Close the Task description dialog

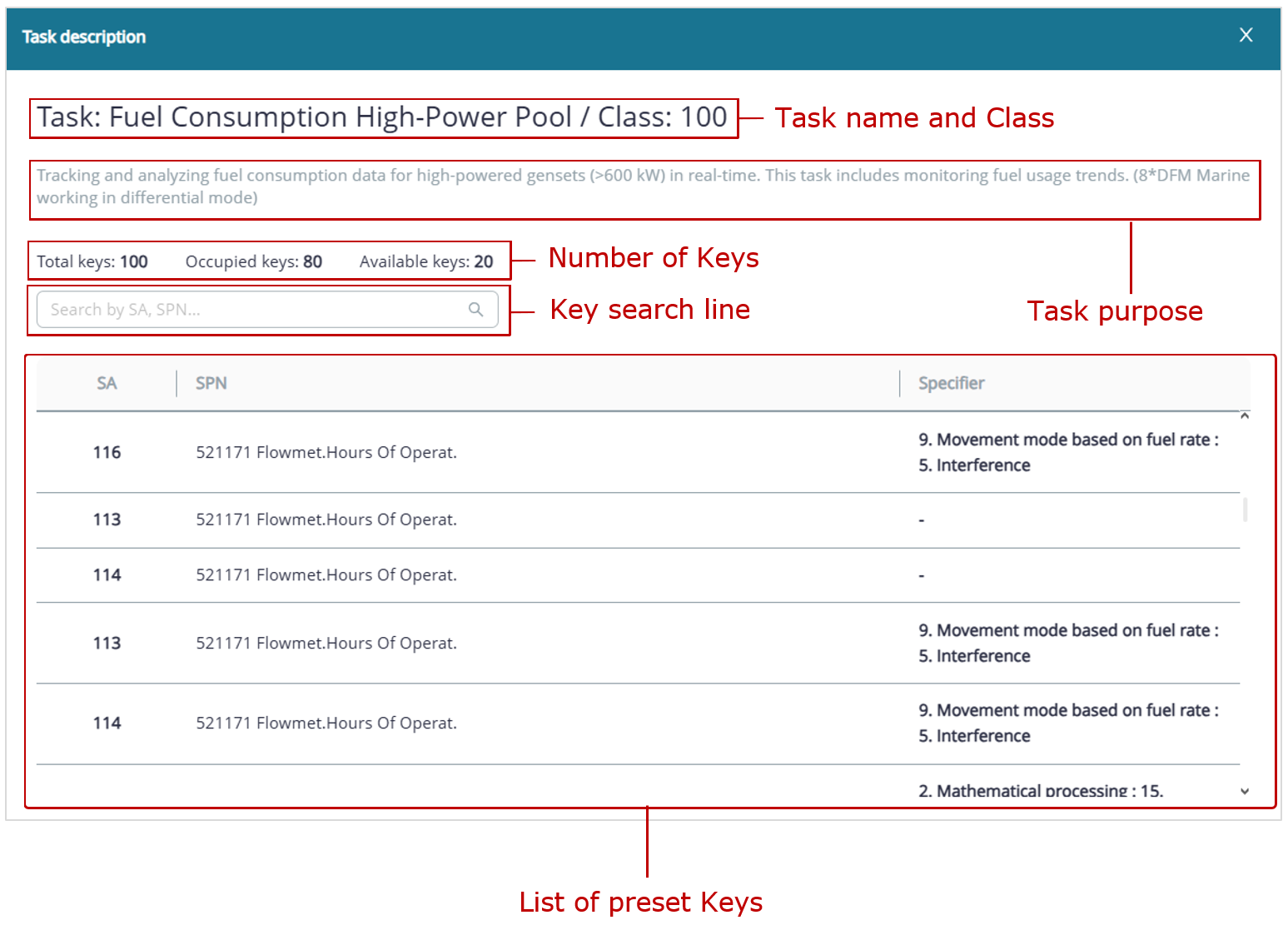pyautogui.click(x=1246, y=35)
